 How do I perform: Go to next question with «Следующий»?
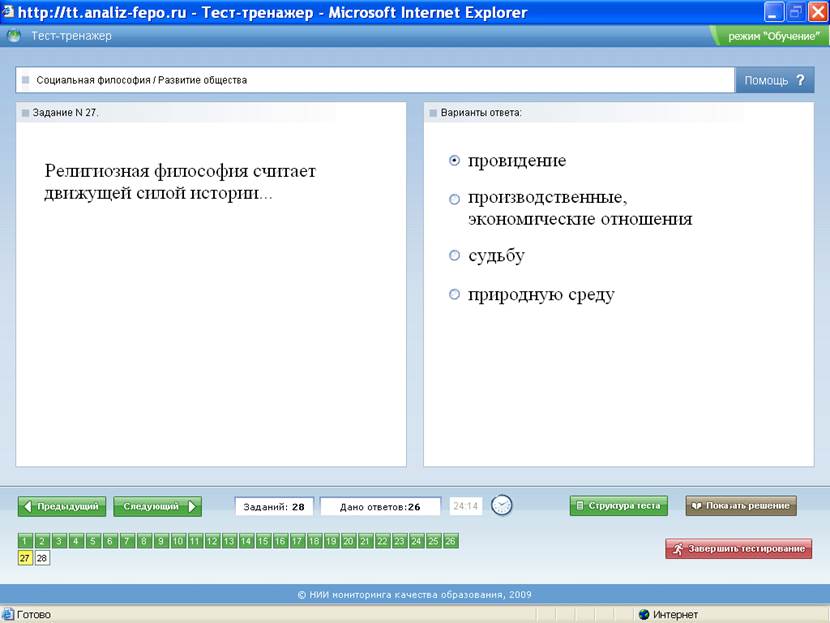[157, 506]
